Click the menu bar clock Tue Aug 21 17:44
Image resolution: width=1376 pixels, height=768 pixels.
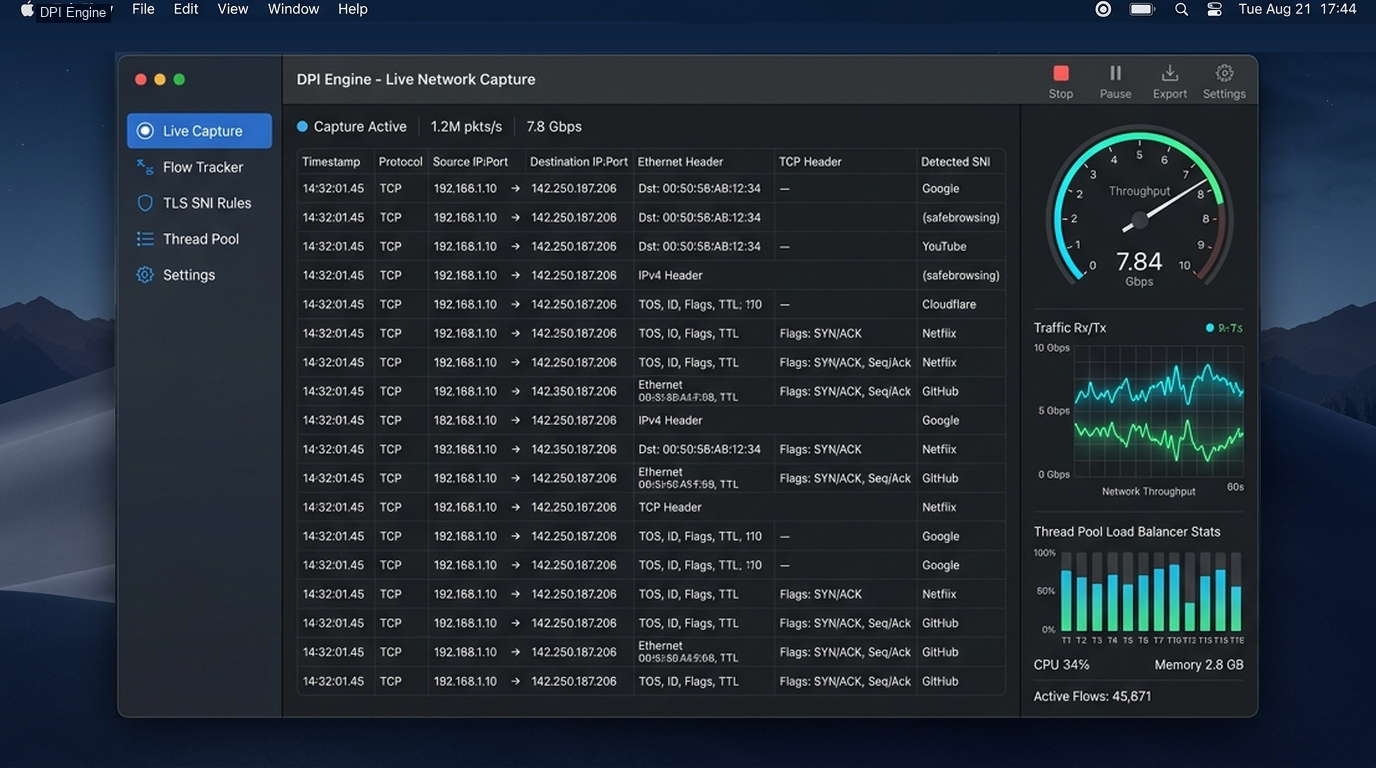[1297, 9]
